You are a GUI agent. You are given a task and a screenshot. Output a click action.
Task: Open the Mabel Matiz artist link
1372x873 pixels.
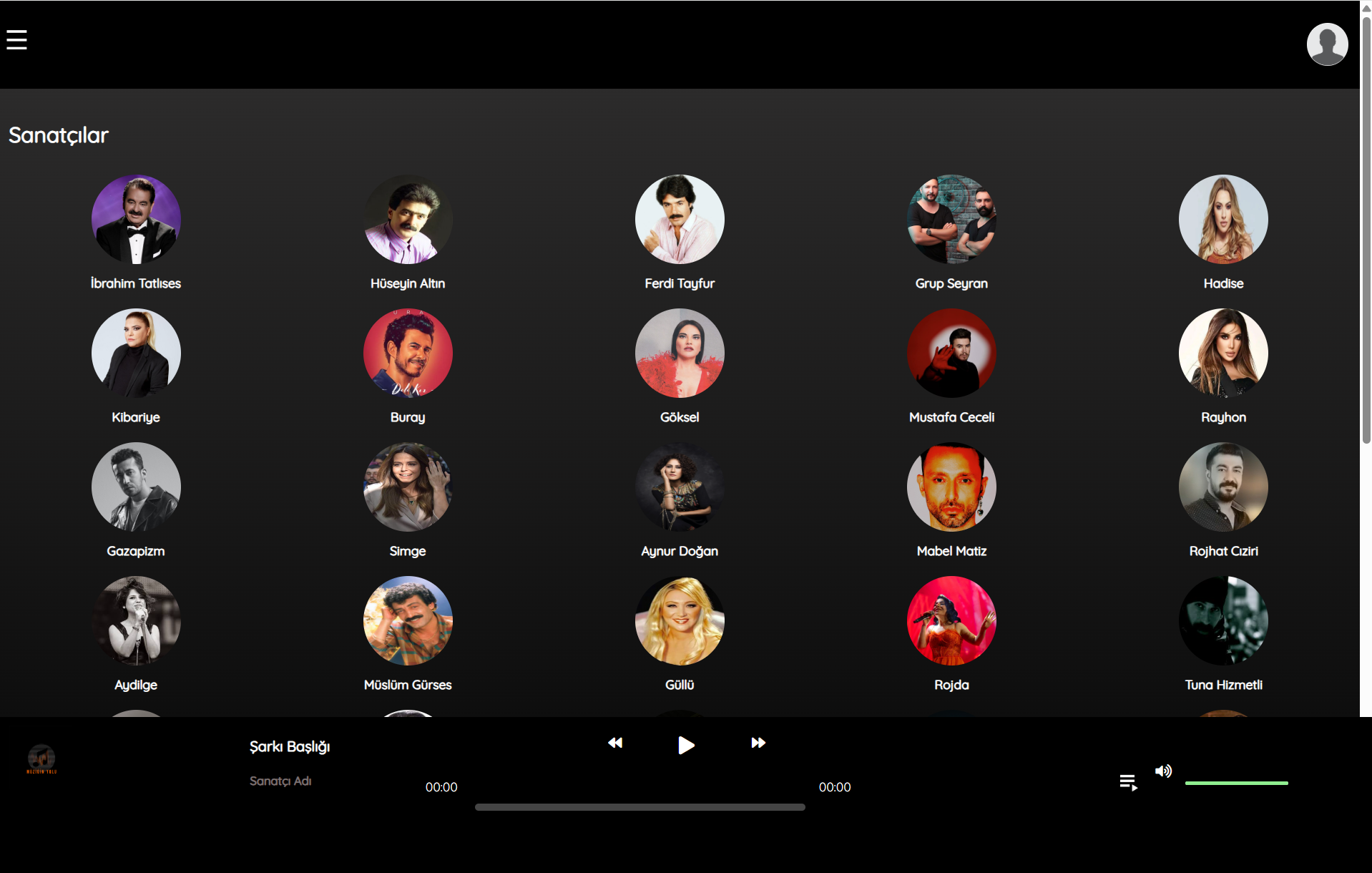point(951,551)
